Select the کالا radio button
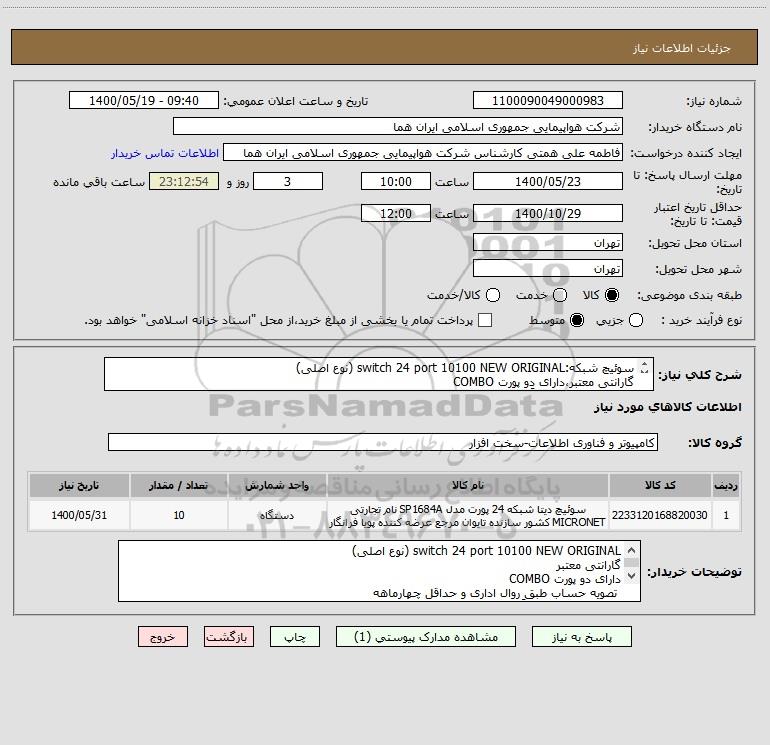This screenshot has height=745, width=770. (x=612, y=295)
